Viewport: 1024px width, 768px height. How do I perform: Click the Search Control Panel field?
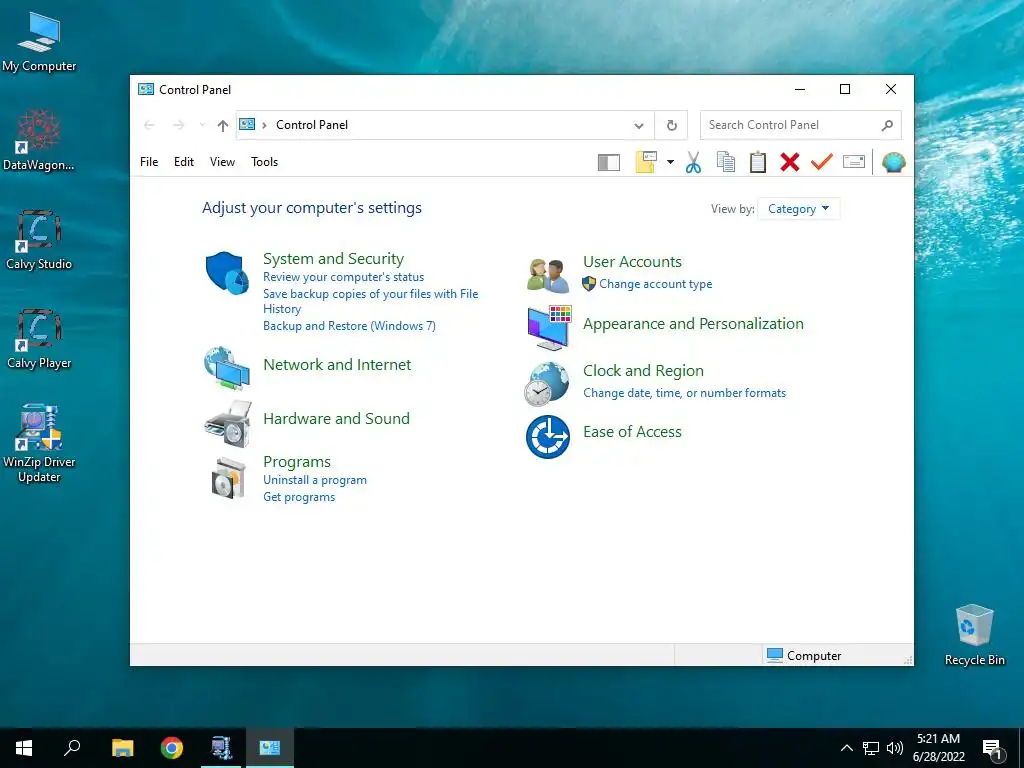(x=801, y=125)
